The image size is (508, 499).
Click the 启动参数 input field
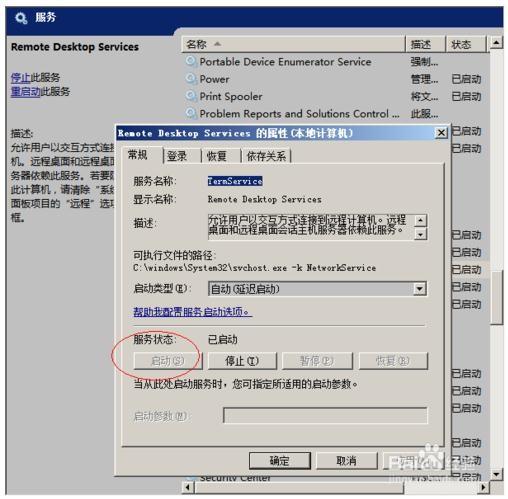tap(325, 415)
